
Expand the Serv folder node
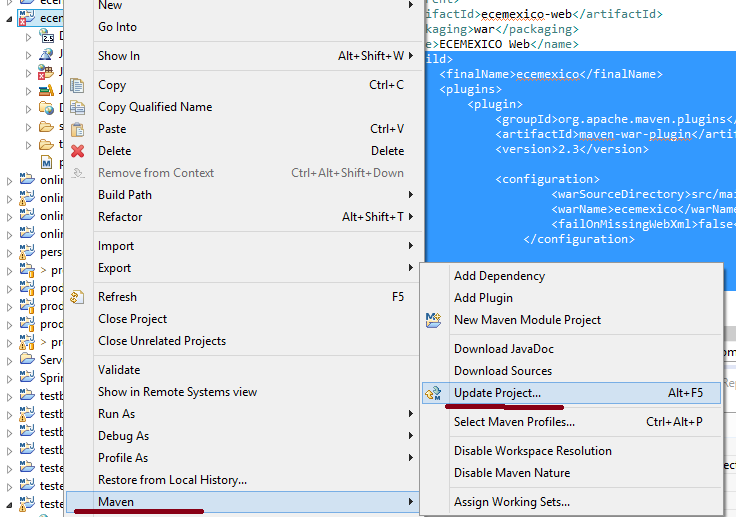9,361
